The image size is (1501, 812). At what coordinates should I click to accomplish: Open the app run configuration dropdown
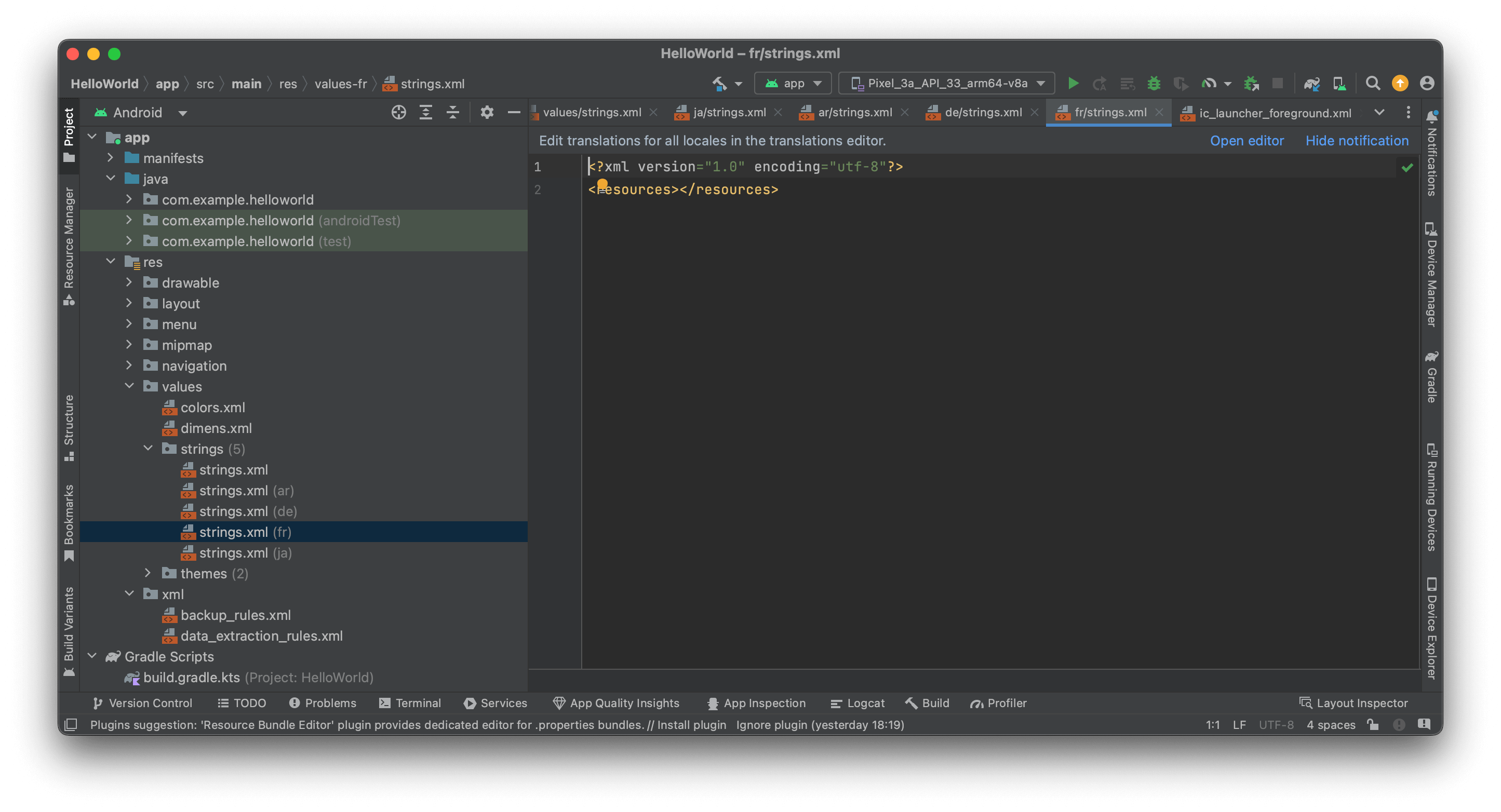click(793, 83)
